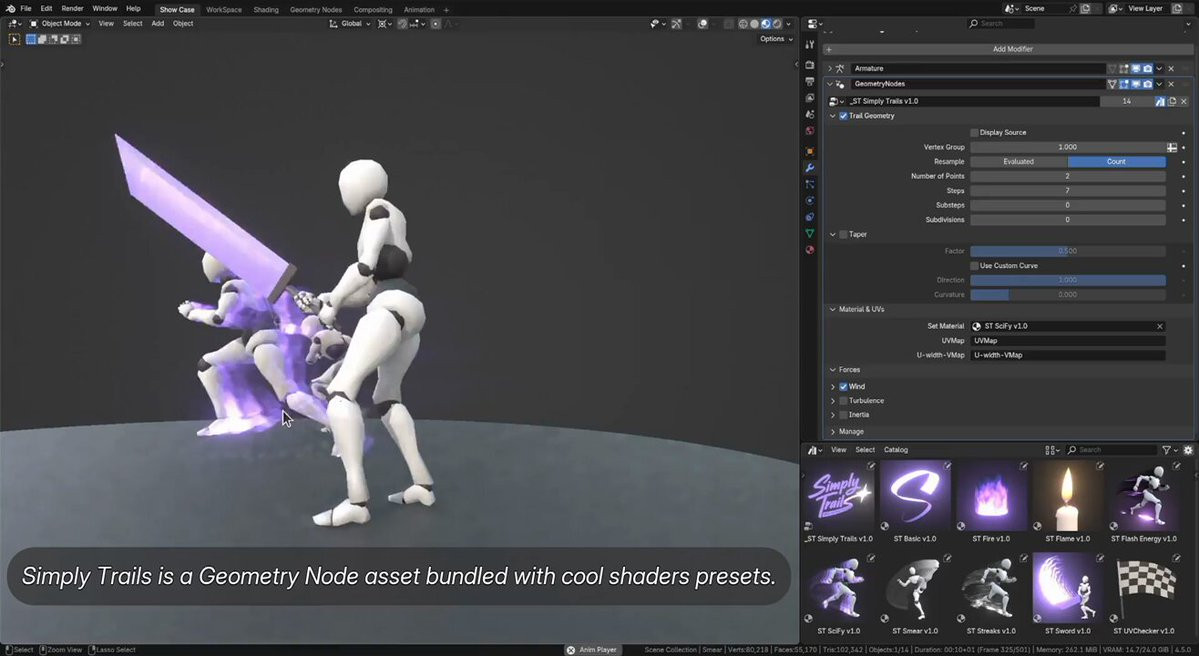Viewport: 1199px width, 656px height.
Task: Collapse the GeometryNodes modifier panel
Action: pos(830,84)
